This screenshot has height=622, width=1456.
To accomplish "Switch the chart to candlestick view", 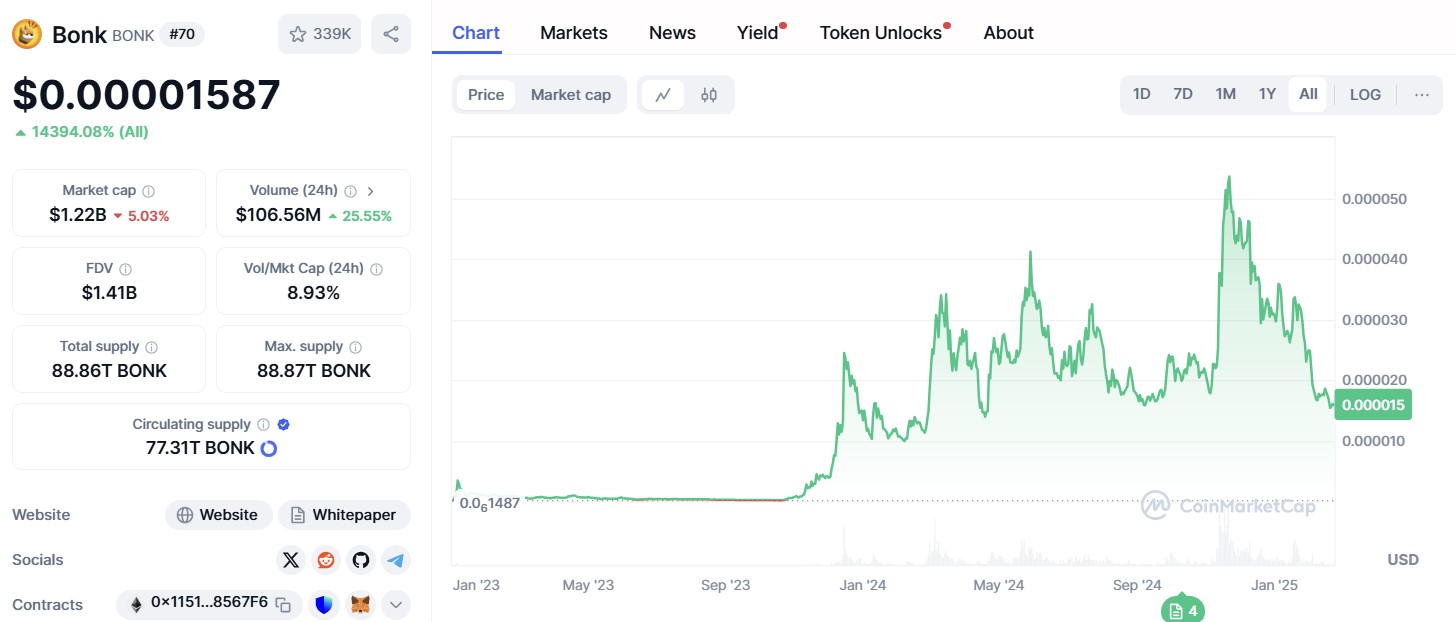I will (x=709, y=95).
